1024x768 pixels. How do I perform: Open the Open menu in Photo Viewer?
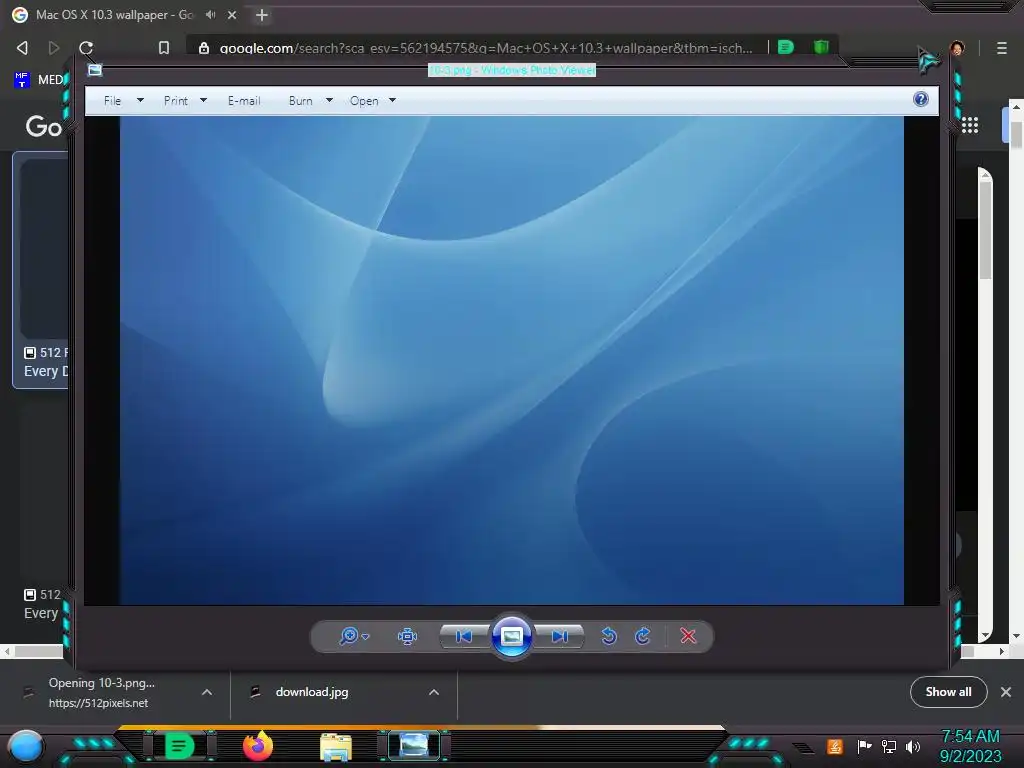tap(364, 101)
